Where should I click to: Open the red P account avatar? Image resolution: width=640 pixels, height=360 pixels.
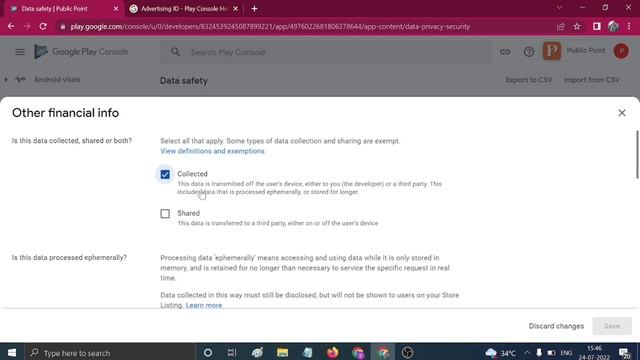tap(621, 51)
